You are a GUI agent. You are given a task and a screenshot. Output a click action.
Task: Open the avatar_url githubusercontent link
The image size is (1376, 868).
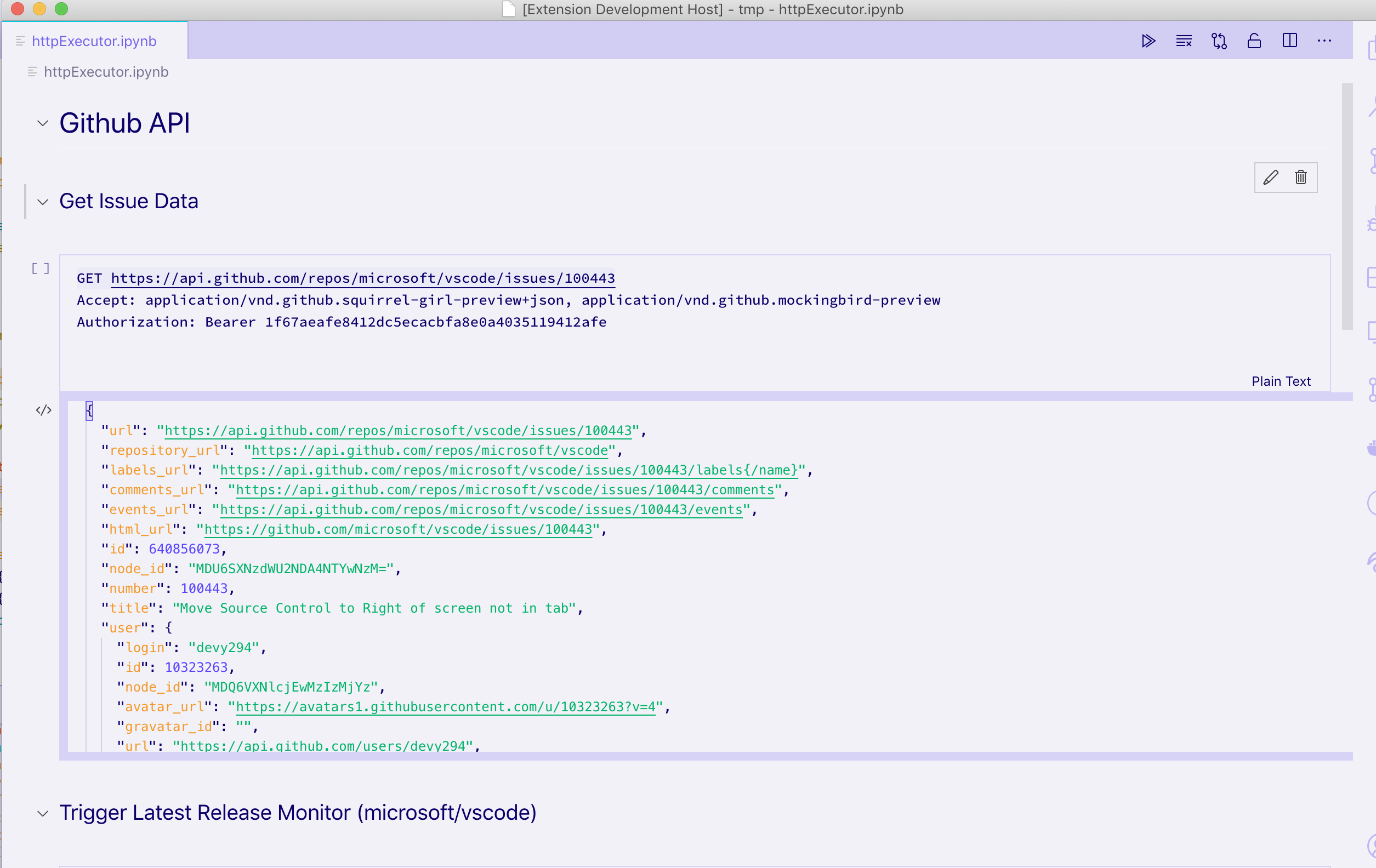[x=446, y=707]
